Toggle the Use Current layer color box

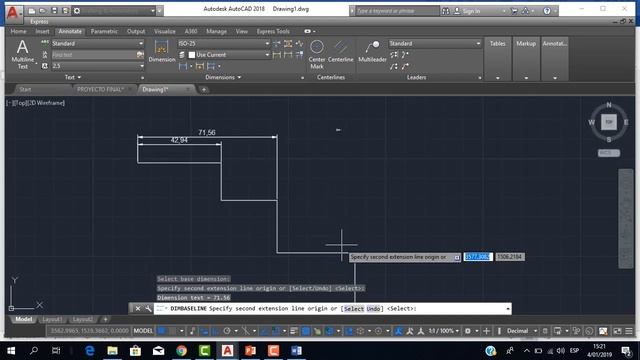(191, 55)
